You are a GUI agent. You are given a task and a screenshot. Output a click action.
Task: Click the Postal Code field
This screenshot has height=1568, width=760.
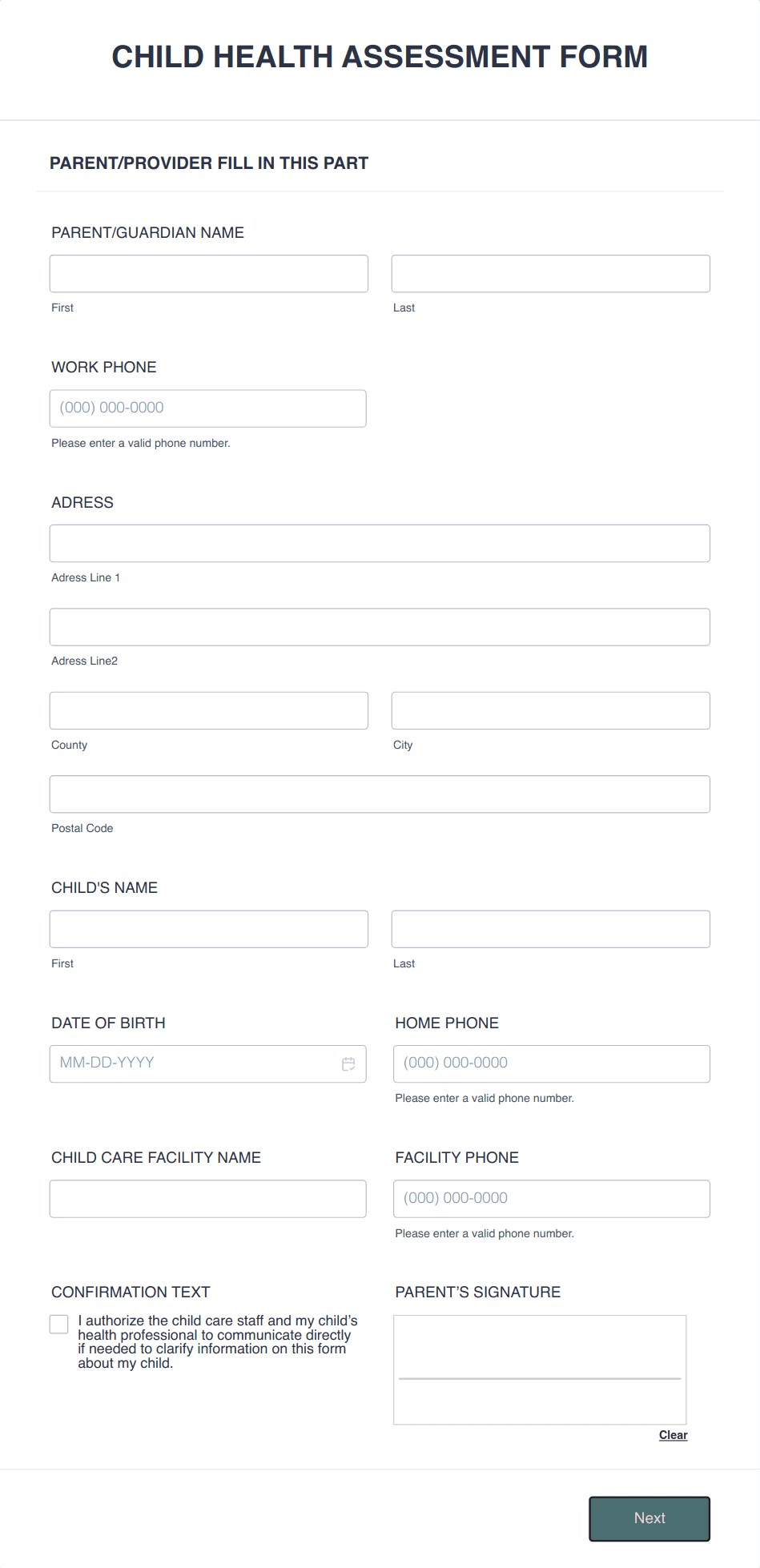[x=380, y=794]
